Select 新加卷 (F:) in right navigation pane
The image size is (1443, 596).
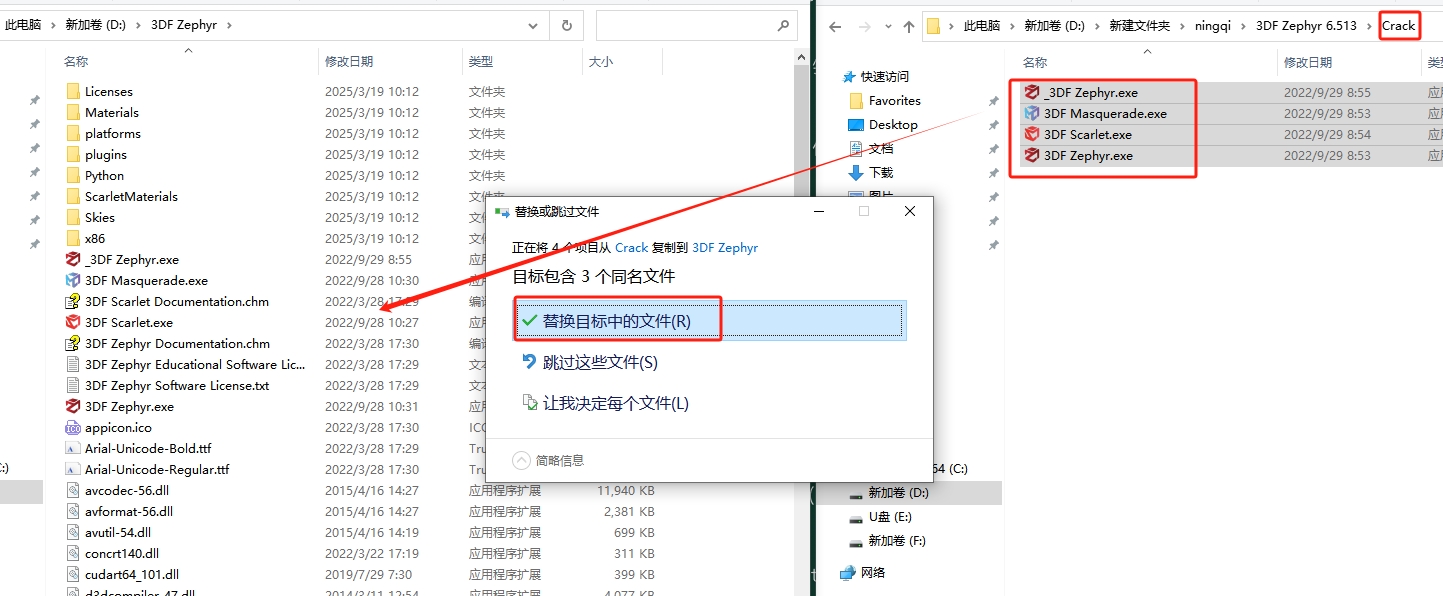(x=897, y=541)
